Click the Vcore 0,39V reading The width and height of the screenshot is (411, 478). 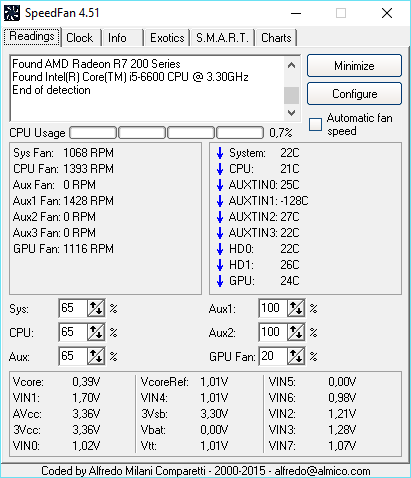click(56, 382)
